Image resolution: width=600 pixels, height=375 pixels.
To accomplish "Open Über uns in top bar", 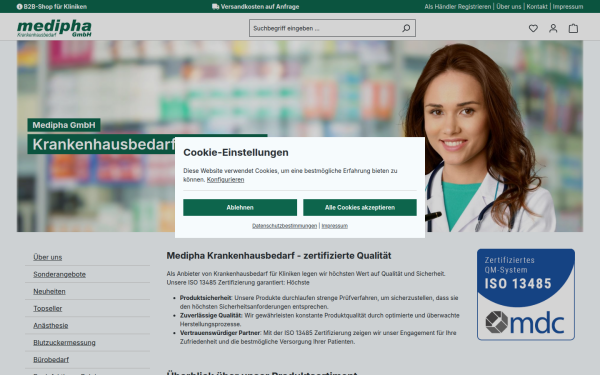I will [509, 7].
